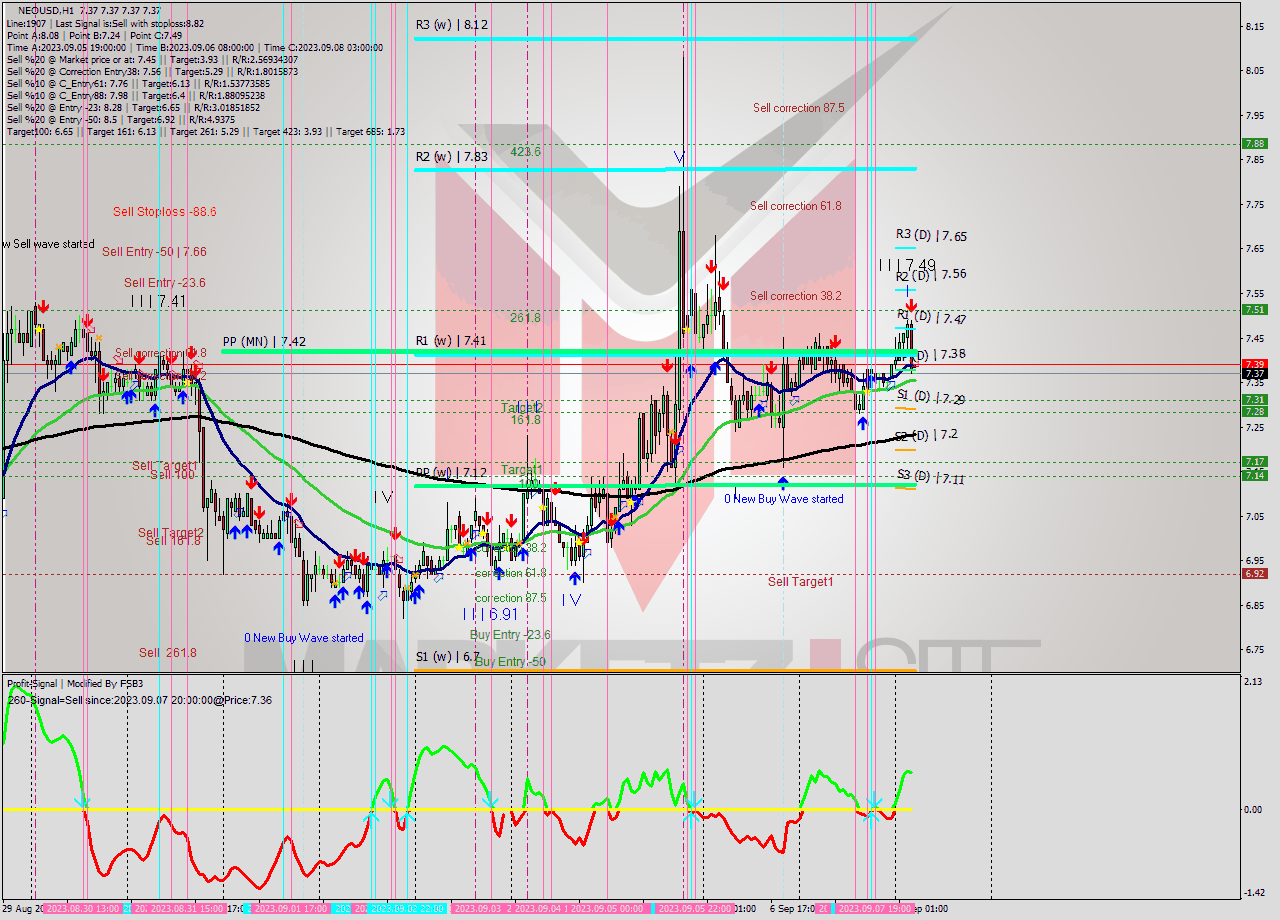1280x920 pixels.
Task: Click the NEOUSD,H1 chart title text
Action: pos(90,10)
